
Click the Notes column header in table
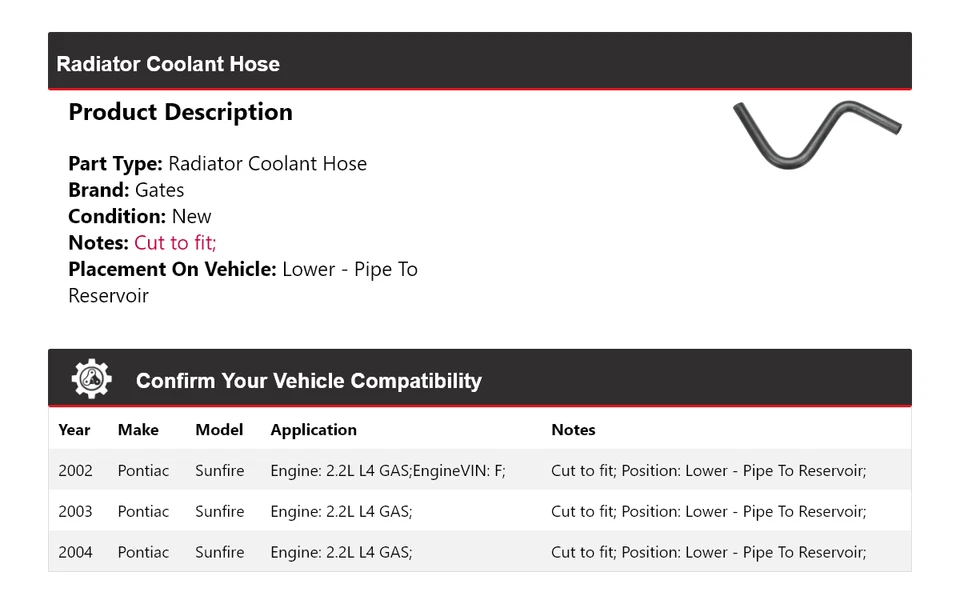(573, 430)
